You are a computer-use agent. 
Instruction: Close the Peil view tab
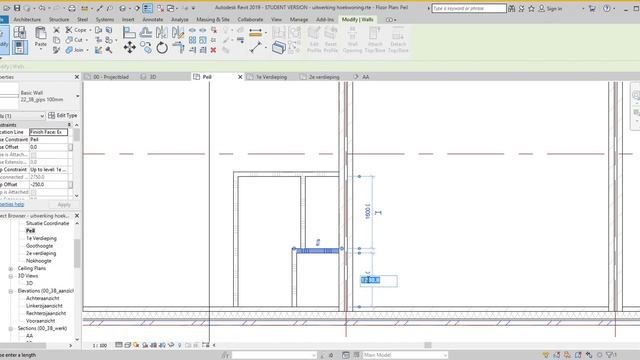(240, 77)
